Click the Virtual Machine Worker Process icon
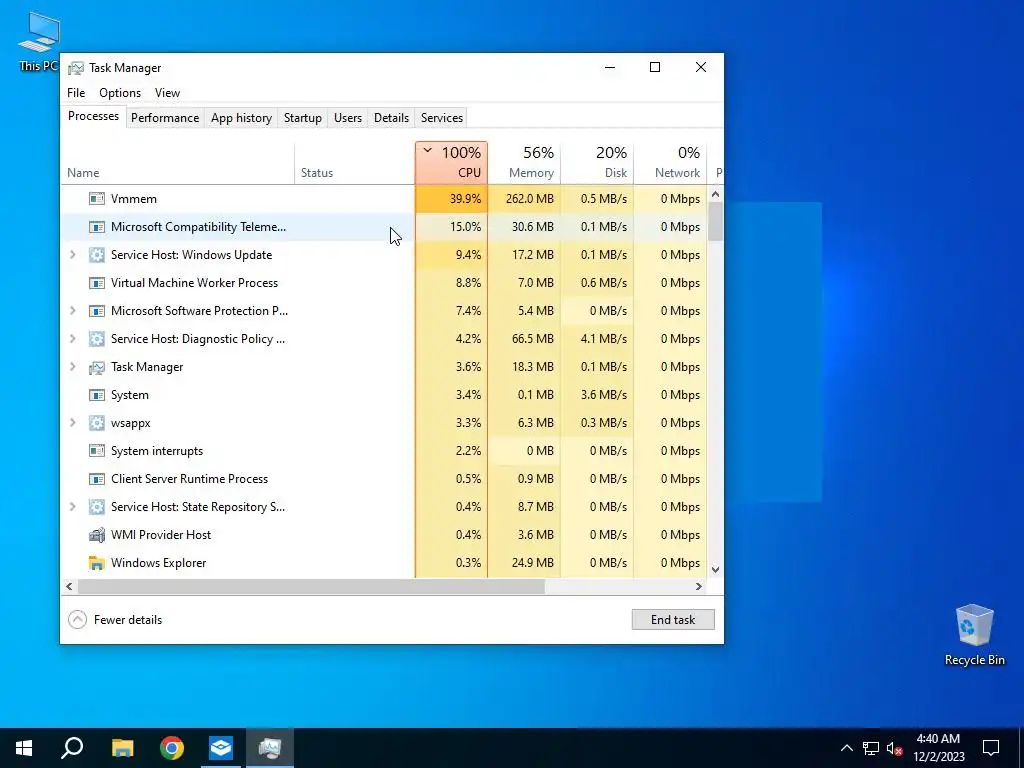 (x=97, y=283)
